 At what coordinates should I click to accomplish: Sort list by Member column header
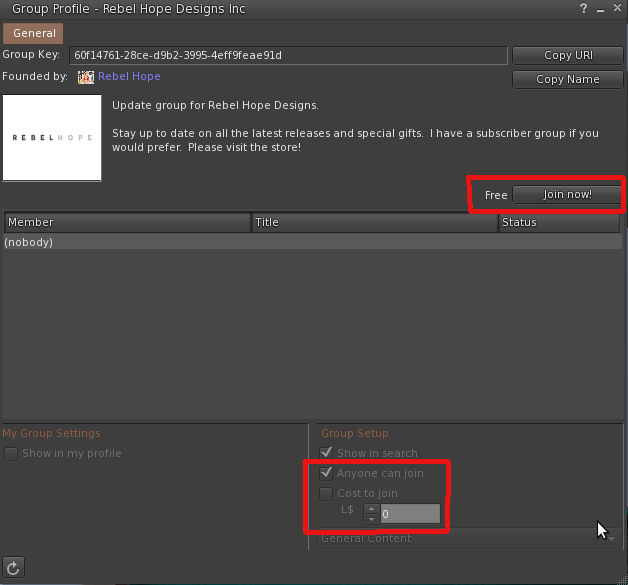(128, 222)
